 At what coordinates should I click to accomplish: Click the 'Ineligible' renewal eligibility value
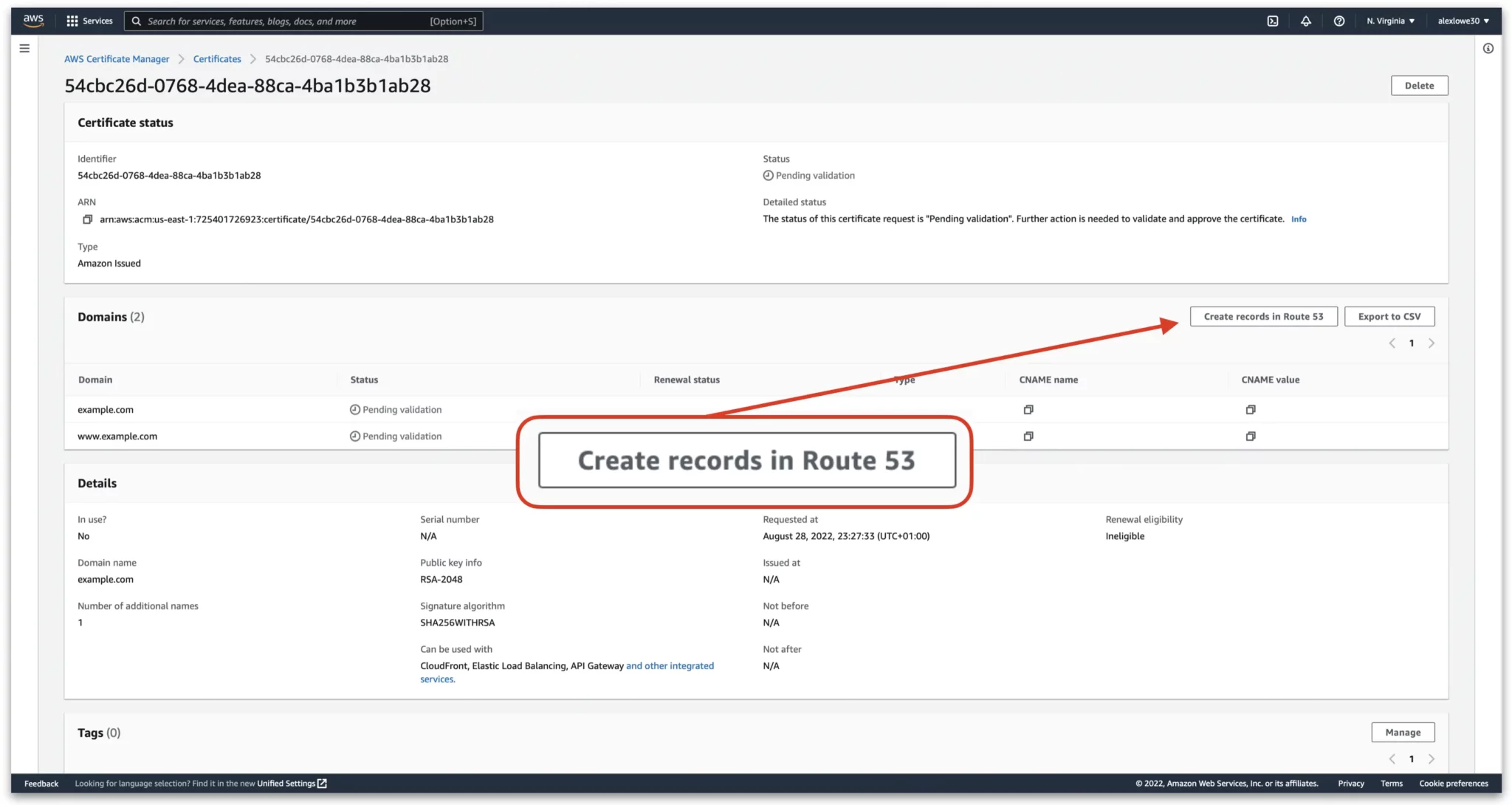(1124, 536)
